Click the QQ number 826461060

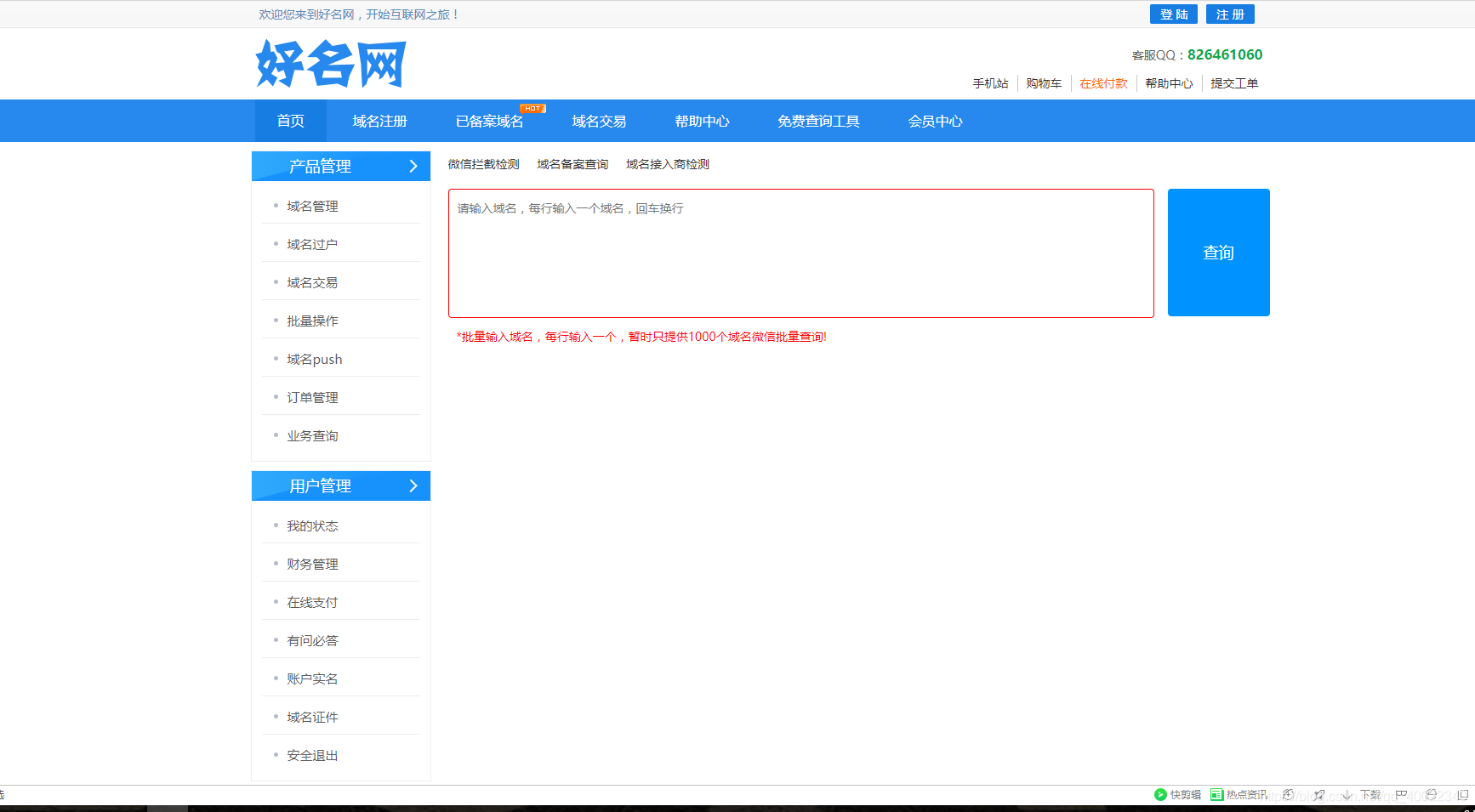1225,54
